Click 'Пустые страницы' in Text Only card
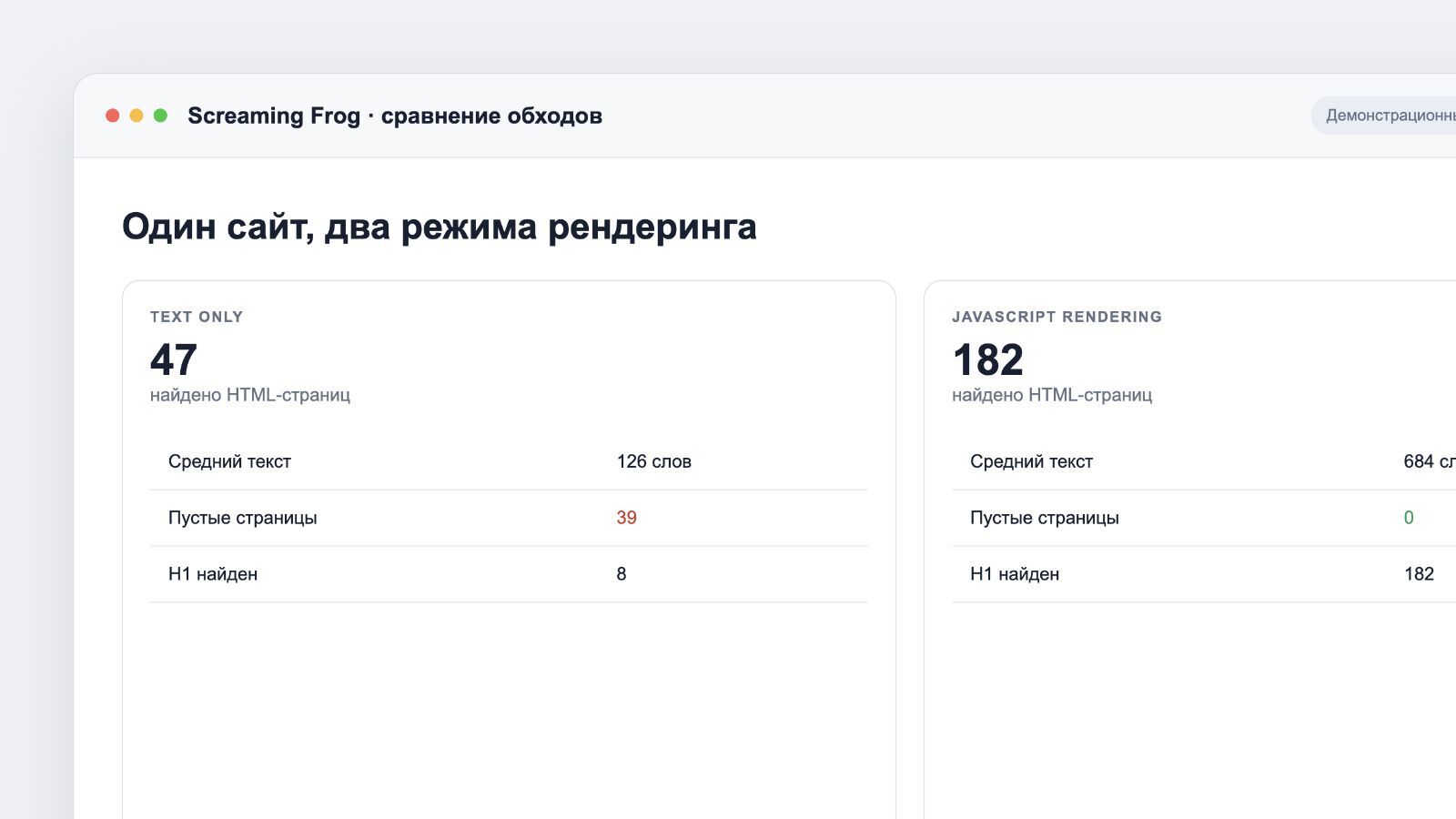The width and height of the screenshot is (1456, 819). coord(243,518)
